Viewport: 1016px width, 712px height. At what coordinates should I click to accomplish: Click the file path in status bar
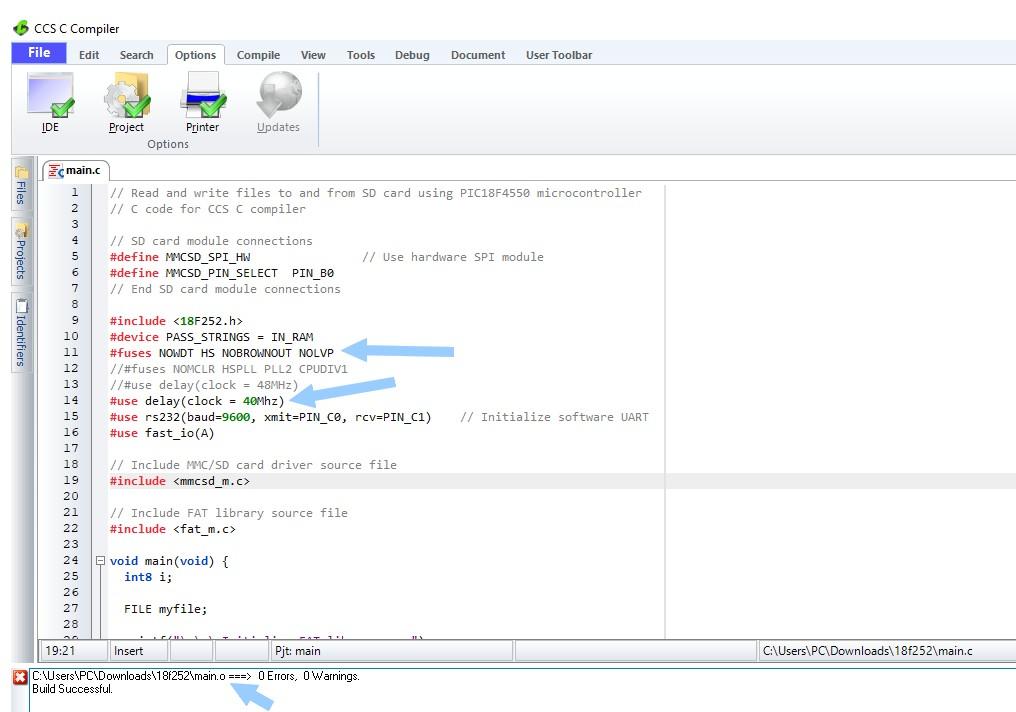pos(867,650)
